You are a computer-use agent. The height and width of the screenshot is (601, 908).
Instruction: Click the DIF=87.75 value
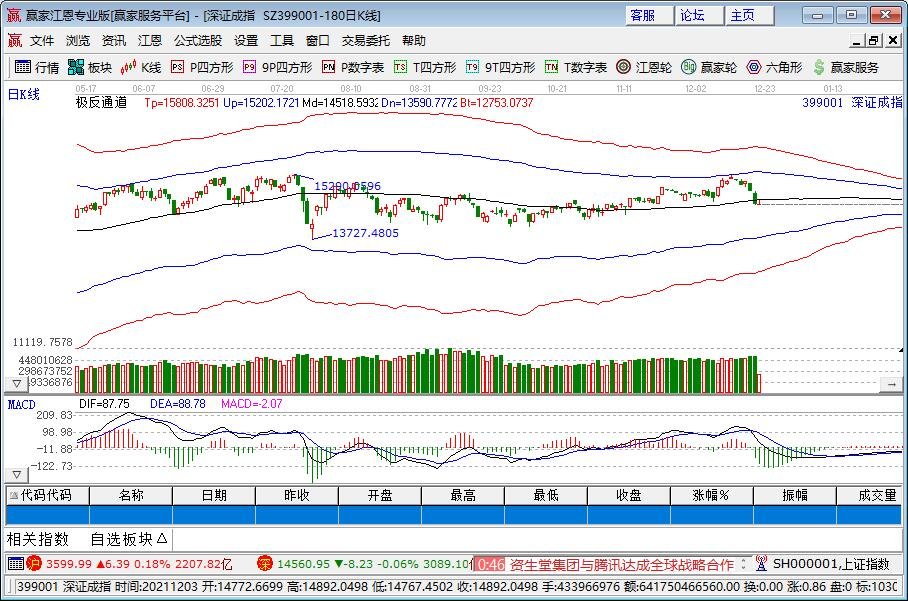(x=104, y=404)
